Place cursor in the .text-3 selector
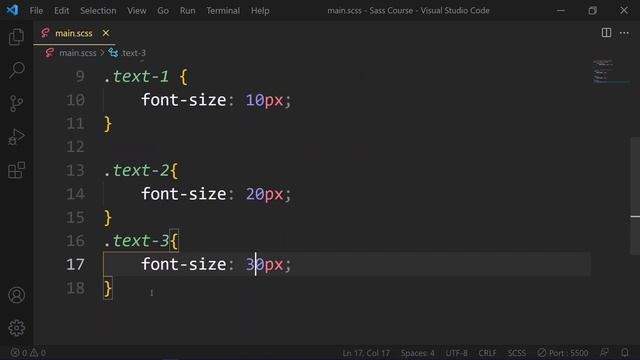The height and width of the screenshot is (360, 640). (x=136, y=241)
